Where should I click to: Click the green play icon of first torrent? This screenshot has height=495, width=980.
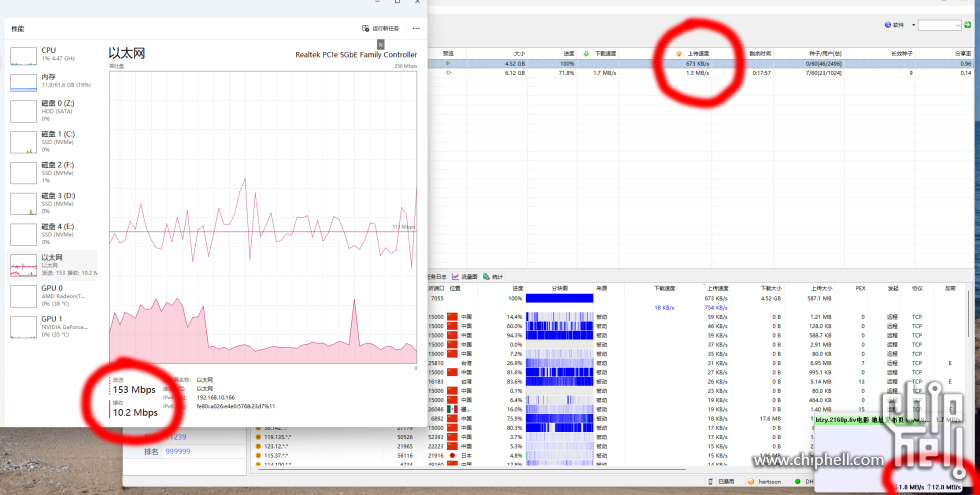(x=448, y=63)
